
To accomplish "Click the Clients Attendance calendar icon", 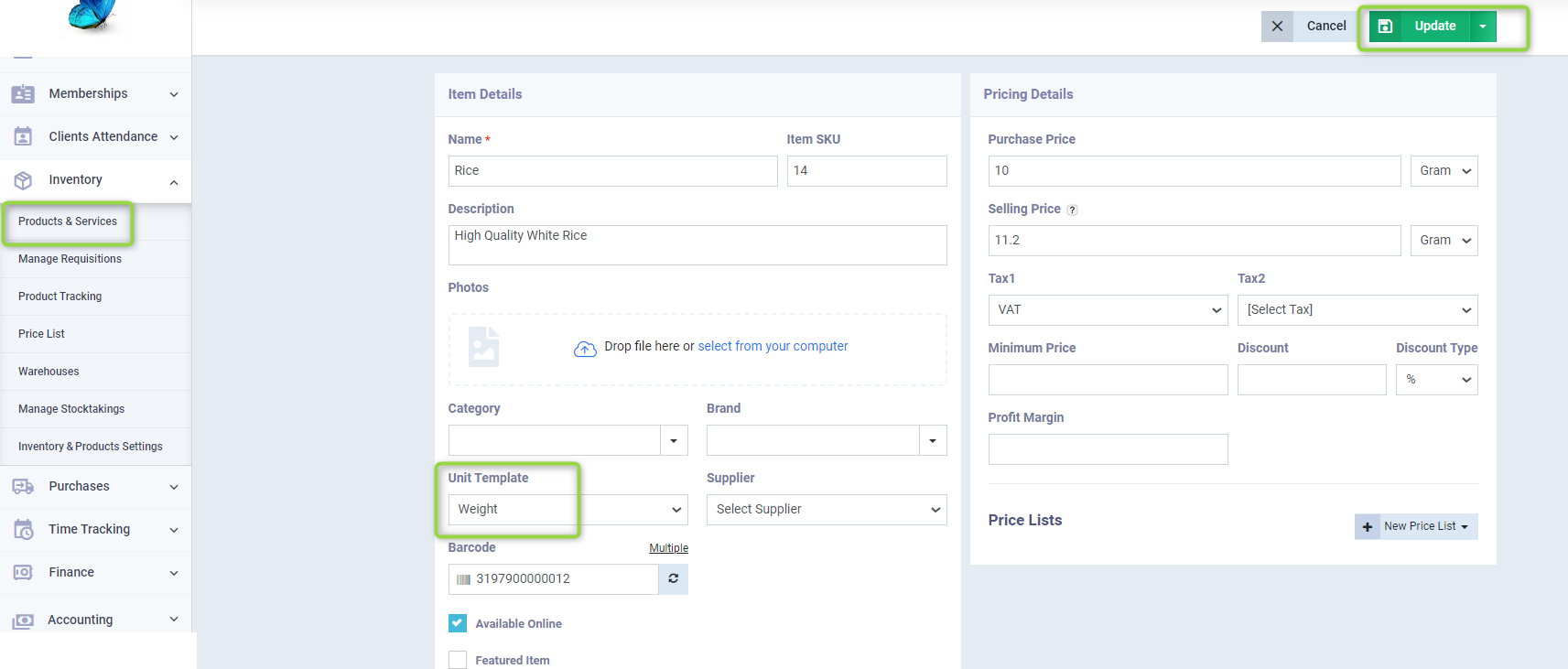I will [23, 137].
